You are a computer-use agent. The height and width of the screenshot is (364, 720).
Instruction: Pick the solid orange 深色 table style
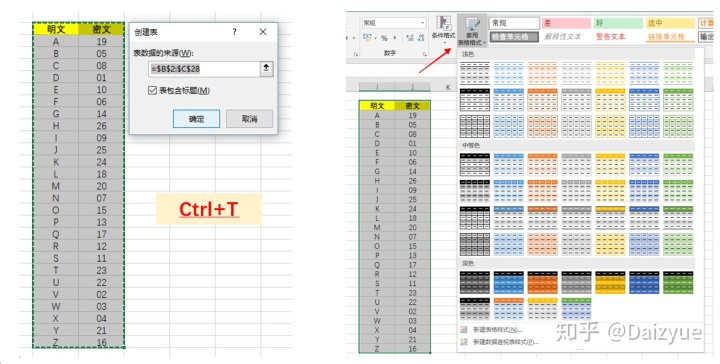(542, 282)
